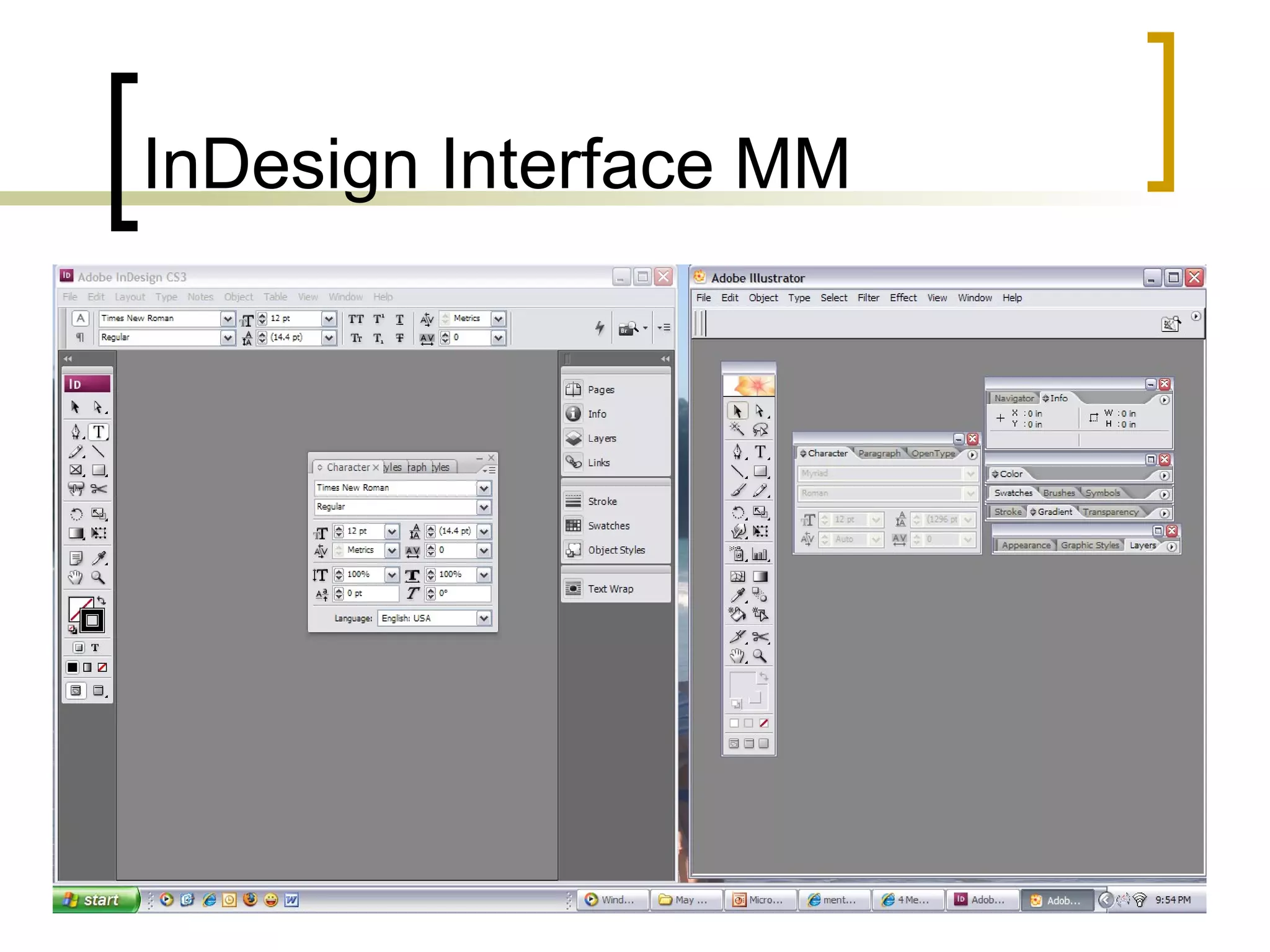Switch to Paragraph tab in Illustrator
Screen dimensions: 1270x952
tap(879, 453)
